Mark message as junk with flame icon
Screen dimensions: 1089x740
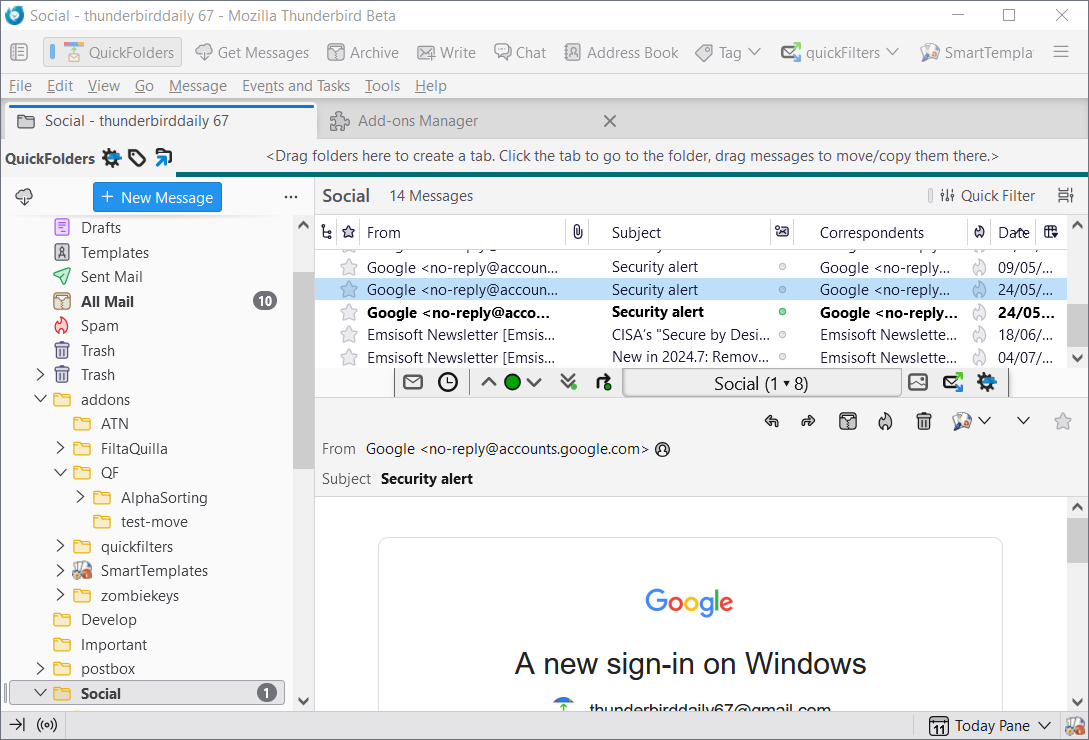click(x=885, y=421)
